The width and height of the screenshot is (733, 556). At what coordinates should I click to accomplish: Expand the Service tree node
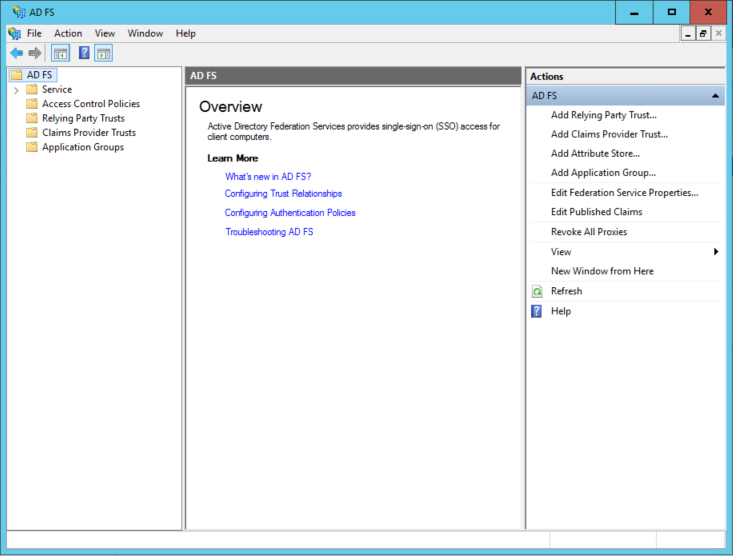pyautogui.click(x=16, y=90)
